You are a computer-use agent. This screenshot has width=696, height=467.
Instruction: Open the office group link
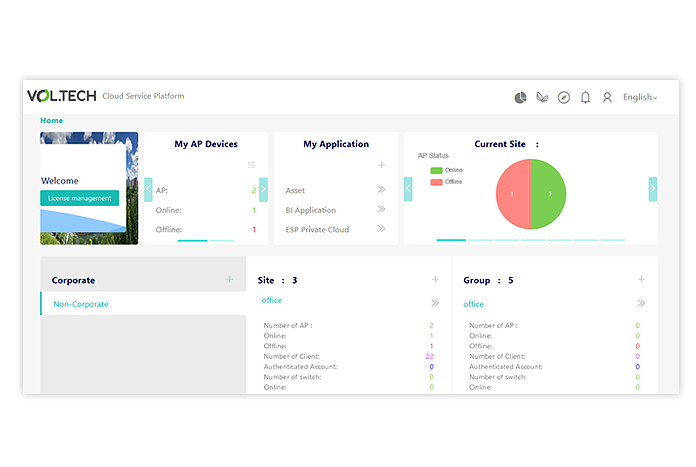(473, 304)
